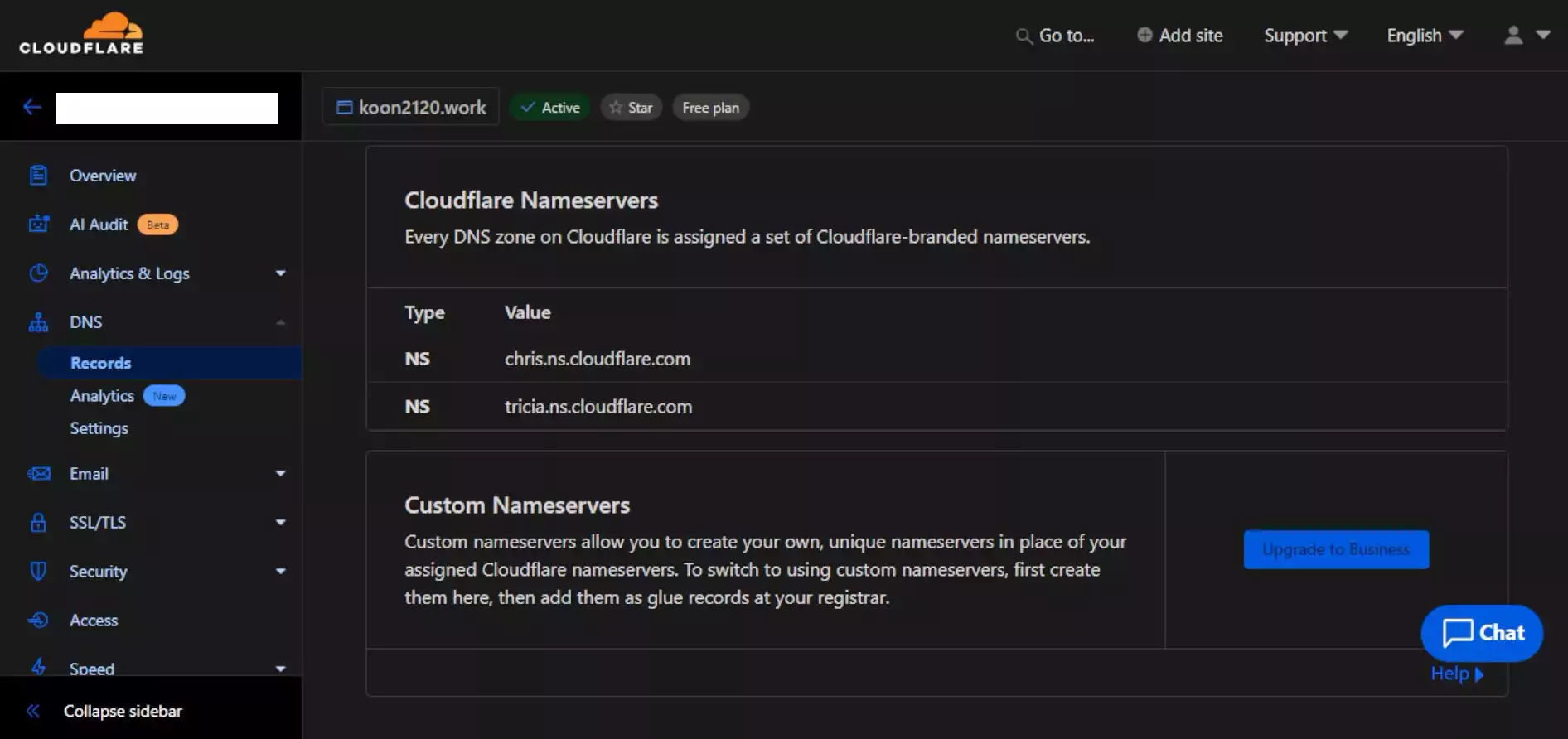Click the Cloudflare logo

[81, 34]
